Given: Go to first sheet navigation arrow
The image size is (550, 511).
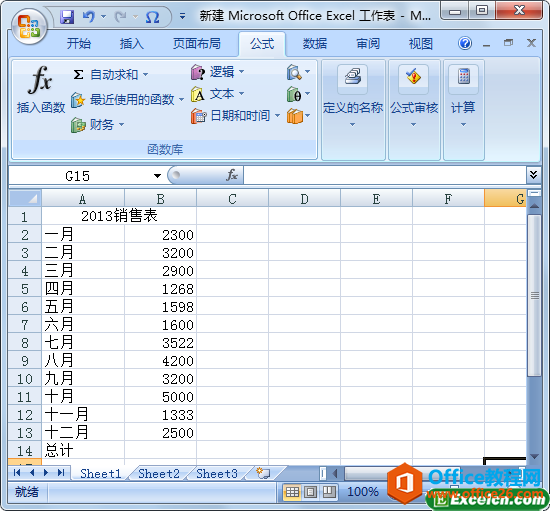Looking at the screenshot, I should click(x=16, y=473).
